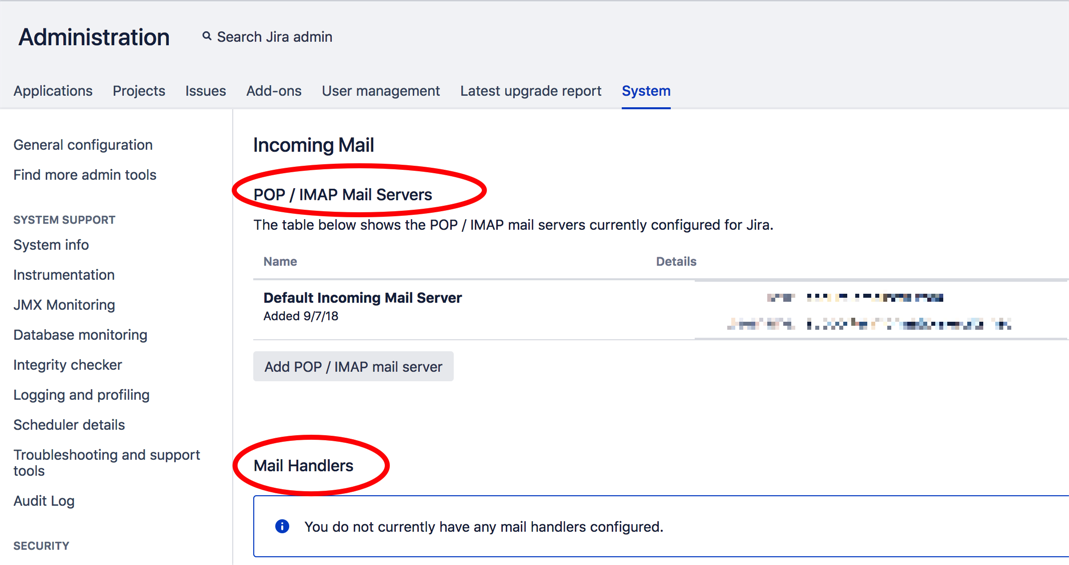The width and height of the screenshot is (1069, 565).
Task: Select Default Incoming Mail Server name
Action: (363, 298)
